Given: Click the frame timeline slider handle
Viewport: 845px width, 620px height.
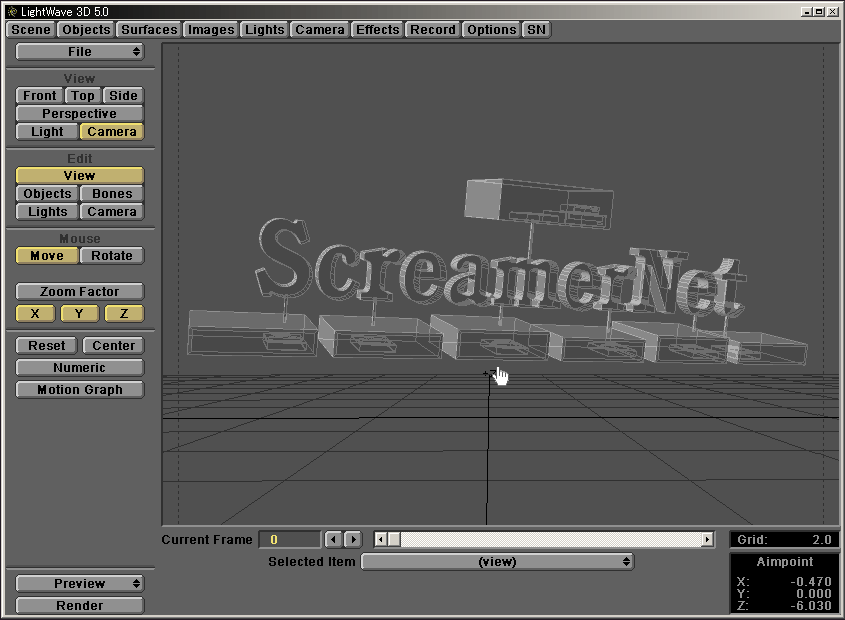Looking at the screenshot, I should (394, 540).
